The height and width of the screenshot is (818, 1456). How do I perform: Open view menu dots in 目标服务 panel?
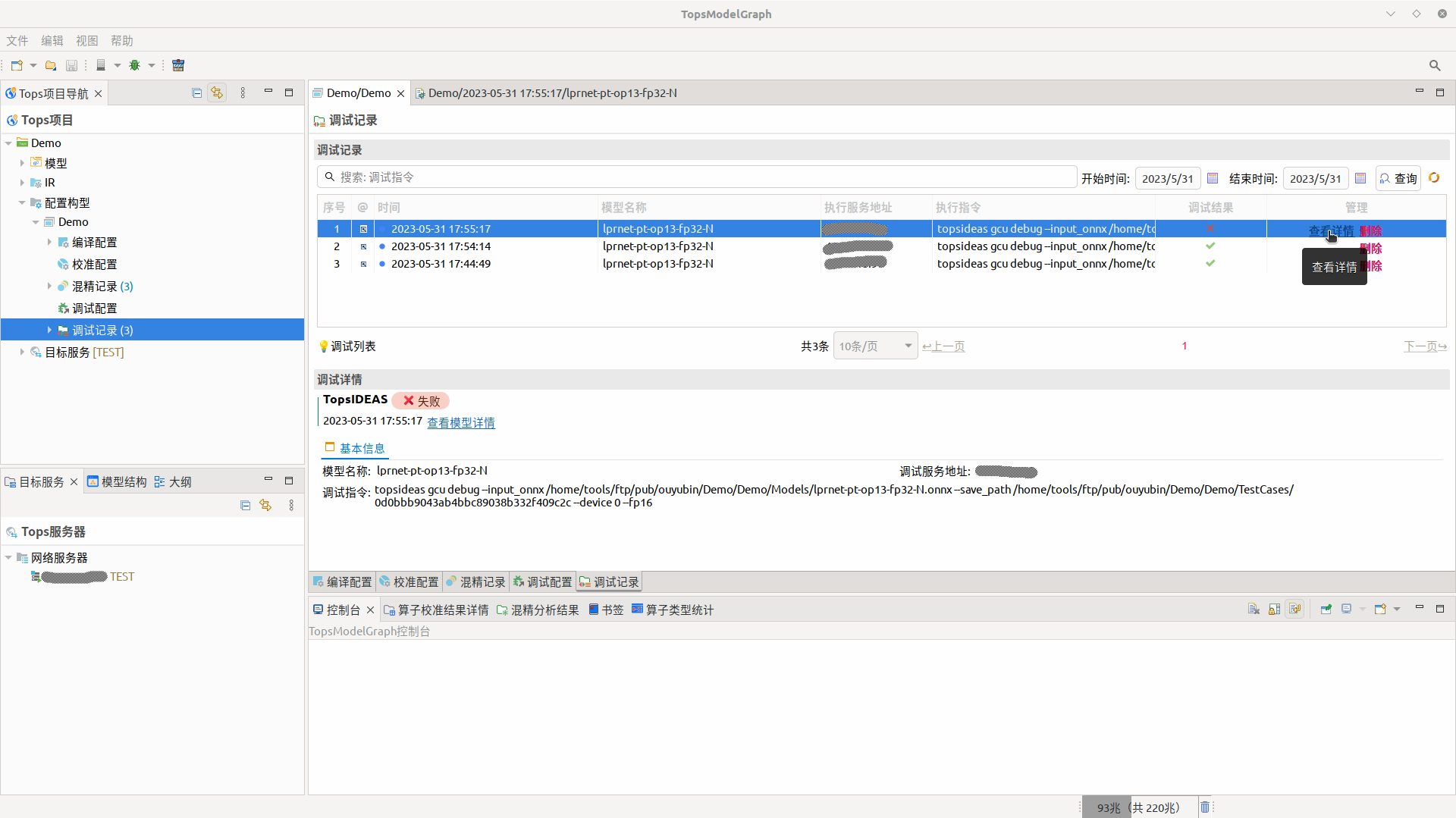291,505
